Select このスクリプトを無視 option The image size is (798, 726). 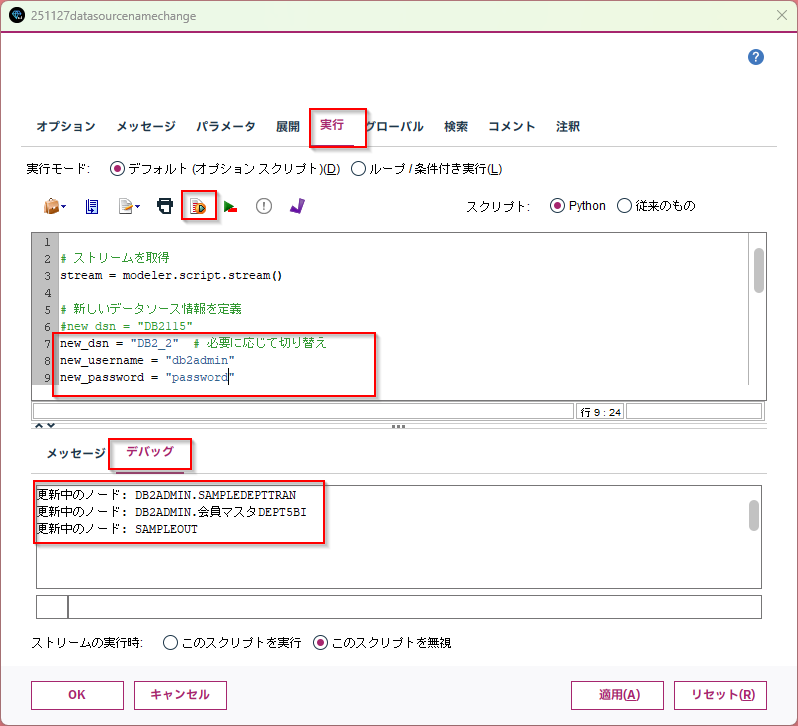(320, 643)
